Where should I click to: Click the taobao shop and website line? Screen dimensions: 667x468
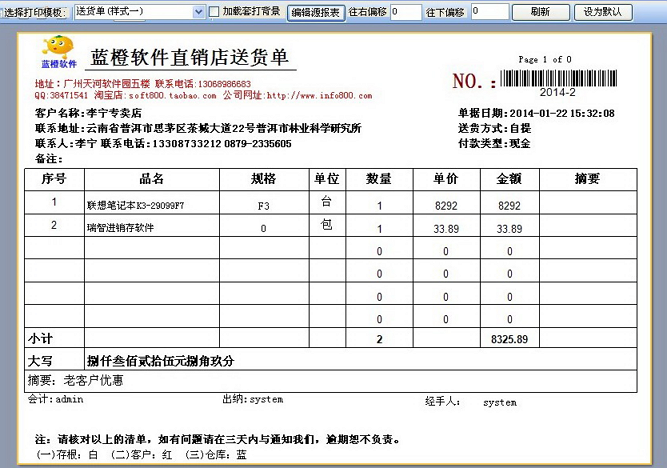point(203,95)
